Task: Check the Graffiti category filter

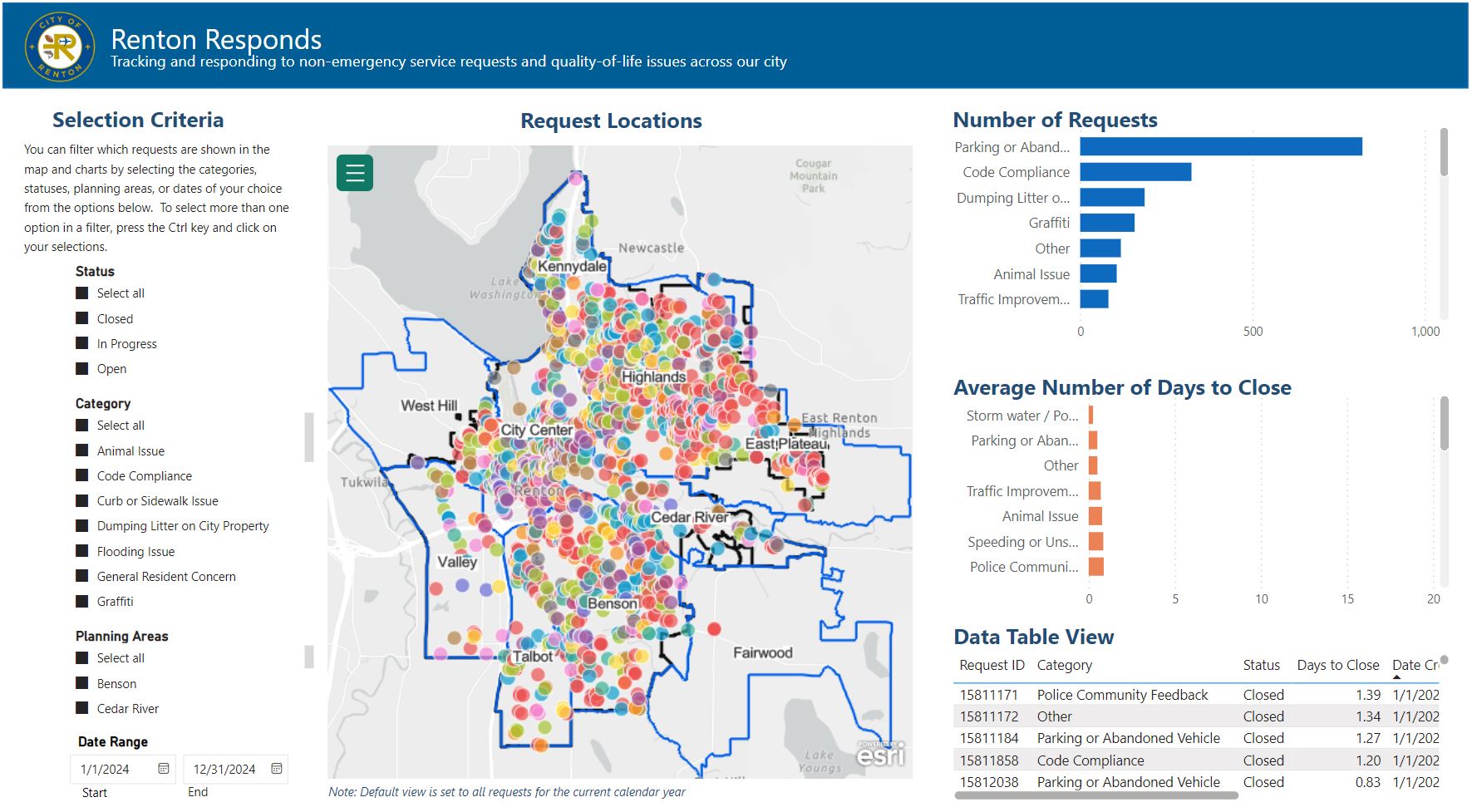Action: point(81,601)
